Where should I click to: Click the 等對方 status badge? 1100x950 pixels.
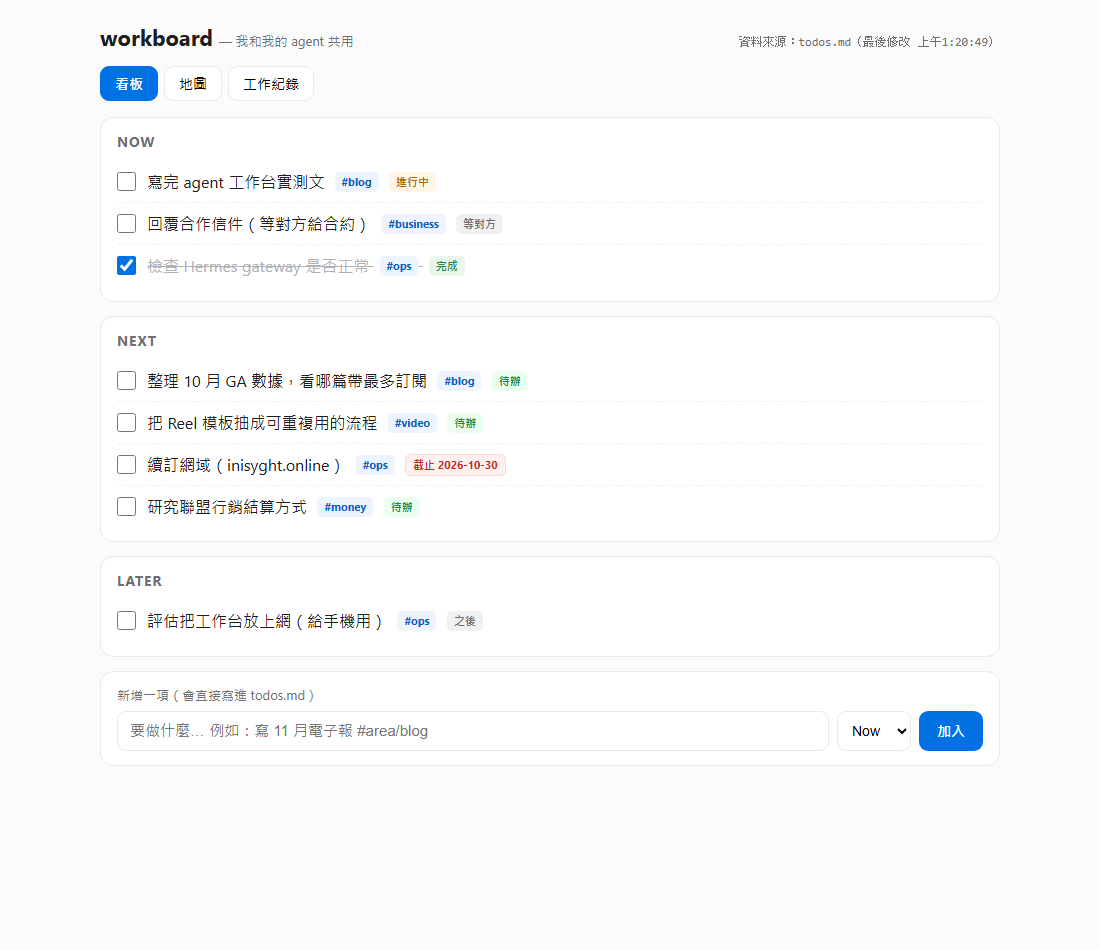pos(479,225)
